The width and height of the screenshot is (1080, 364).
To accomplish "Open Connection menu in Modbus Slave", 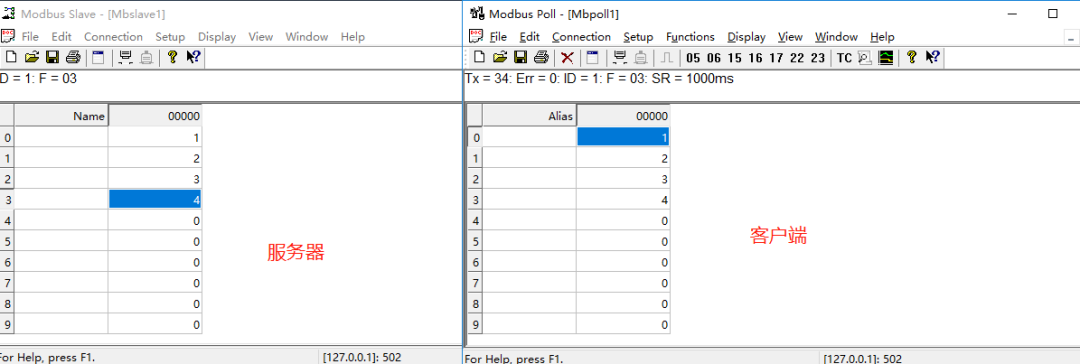I will [x=113, y=37].
